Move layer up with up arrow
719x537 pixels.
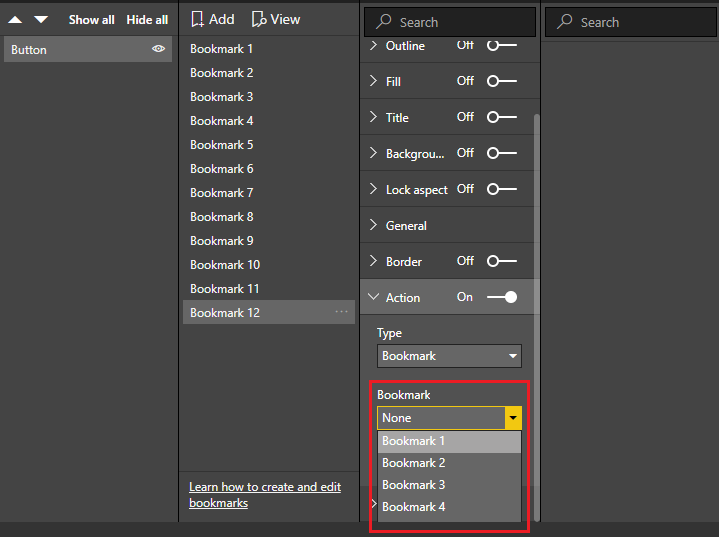pyautogui.click(x=15, y=20)
